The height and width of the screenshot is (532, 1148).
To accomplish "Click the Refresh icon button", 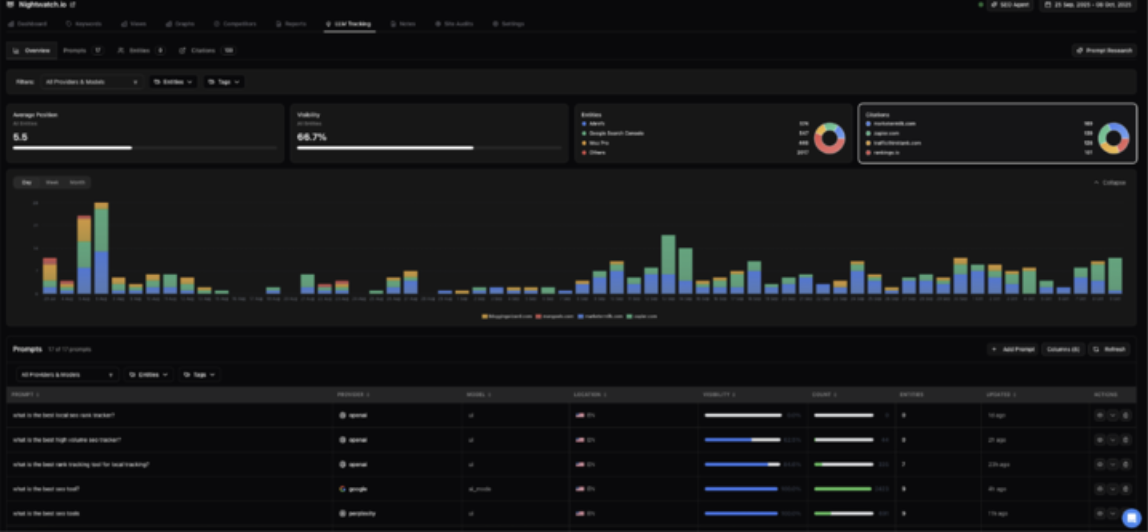I will [x=1109, y=349].
